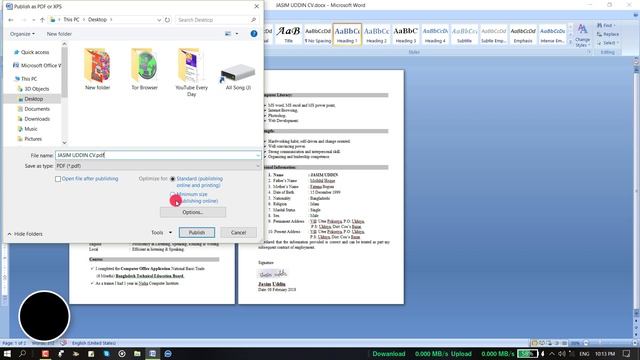This screenshot has height=360, width=640.
Task: Click This PC in address breadcrumb
Action: [71, 20]
